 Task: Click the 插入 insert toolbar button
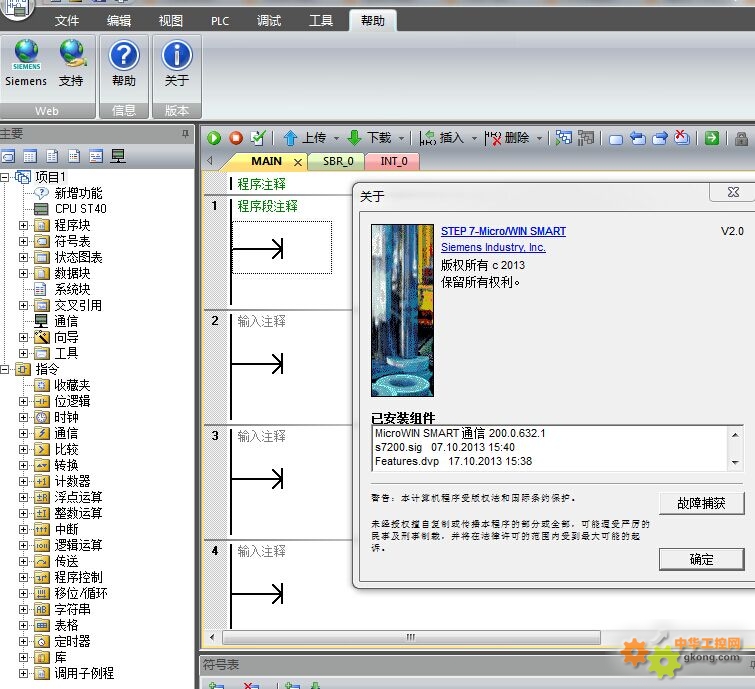(442, 138)
